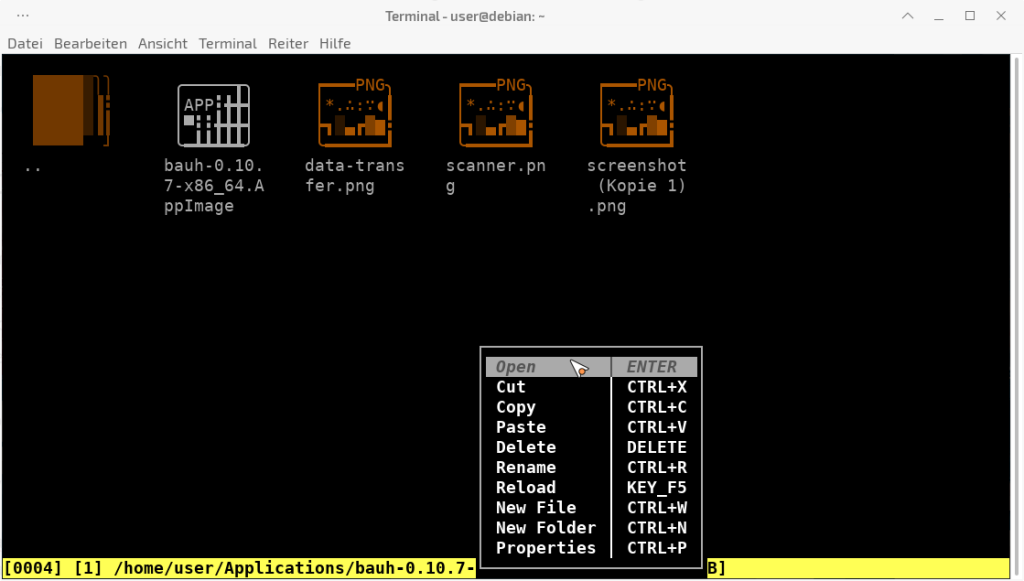
Task: Select Rename in the context menu
Action: 526,467
